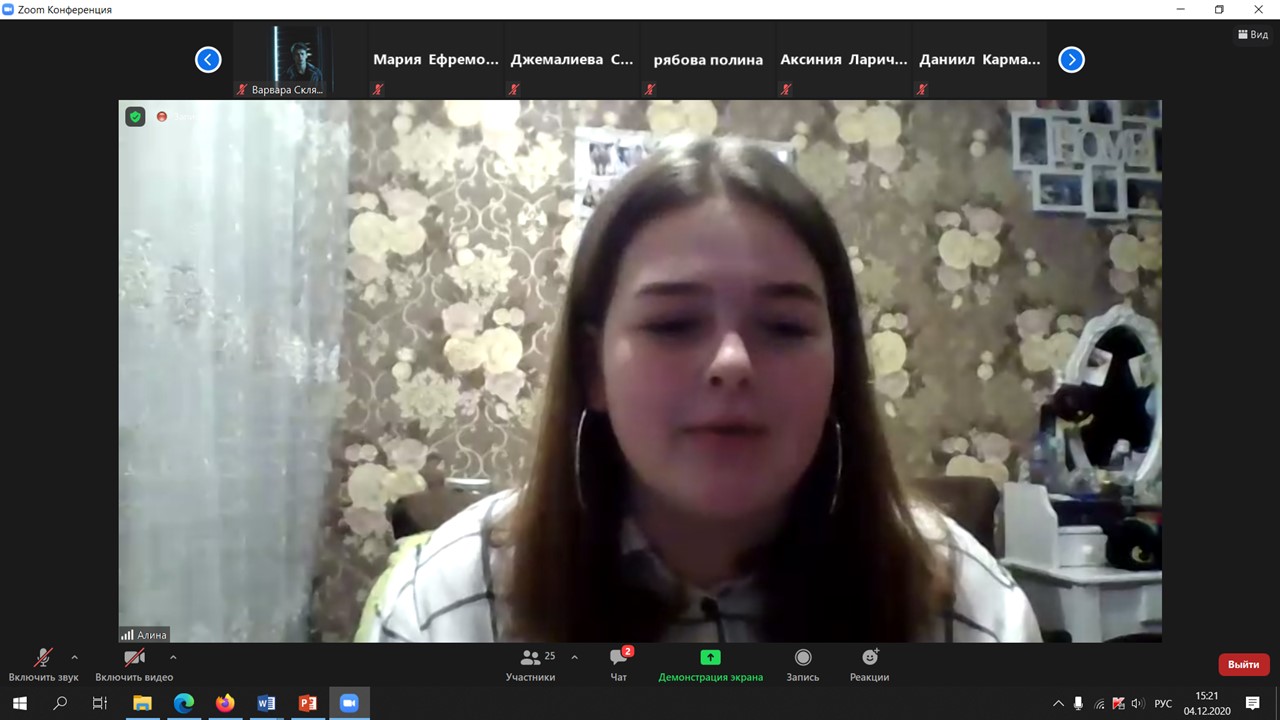
Task: Show hidden system tray icons
Action: point(1058,704)
